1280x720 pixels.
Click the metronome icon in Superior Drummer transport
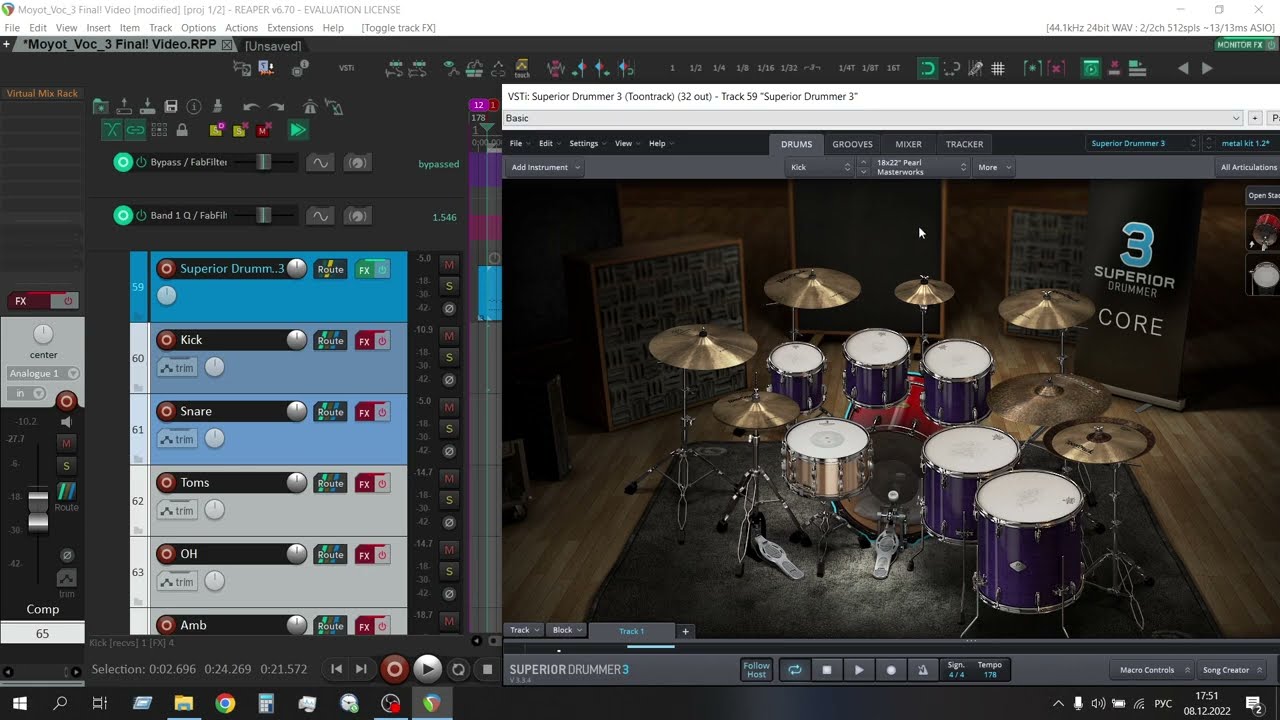pos(923,670)
